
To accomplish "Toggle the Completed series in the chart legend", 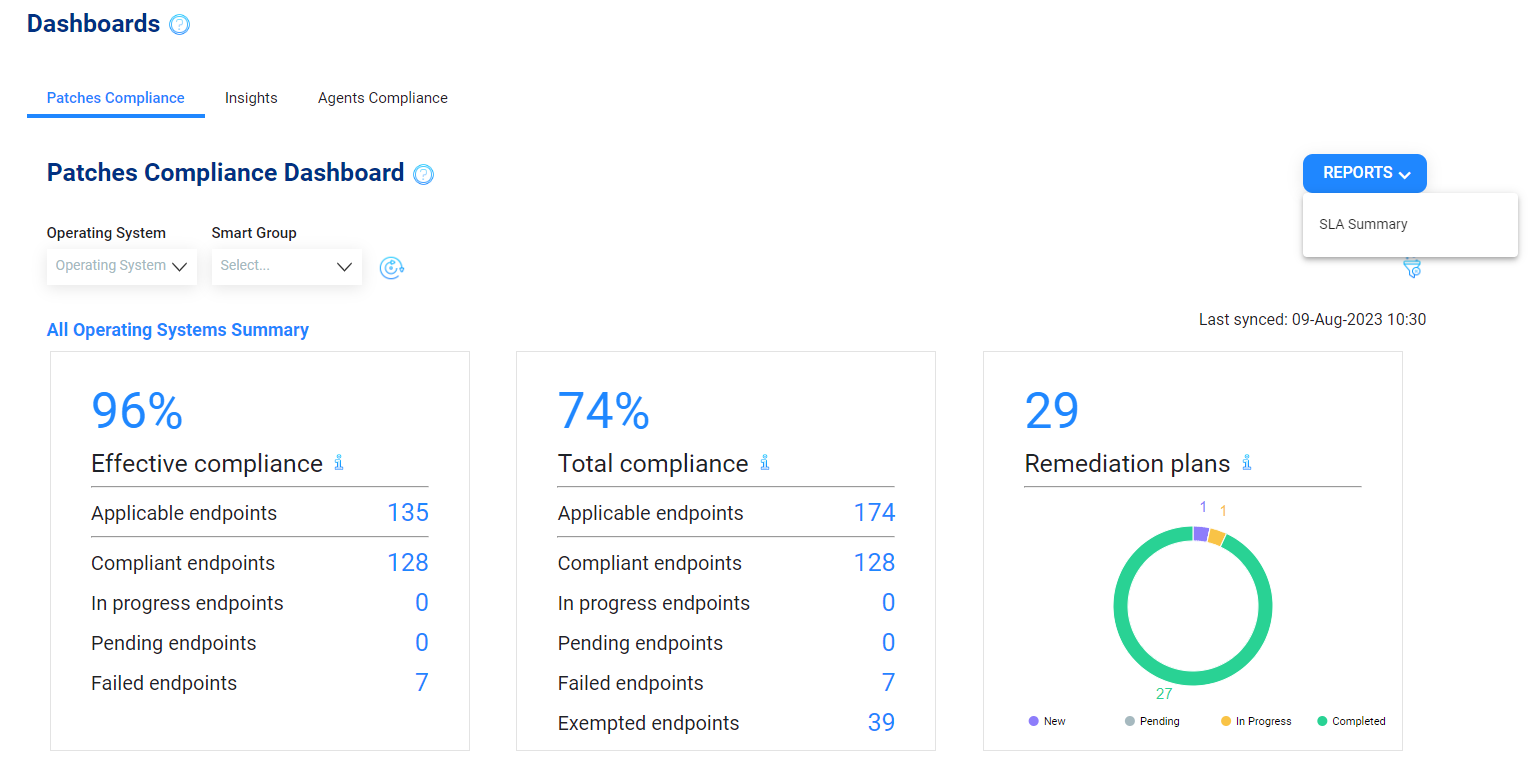I will click(x=1350, y=721).
